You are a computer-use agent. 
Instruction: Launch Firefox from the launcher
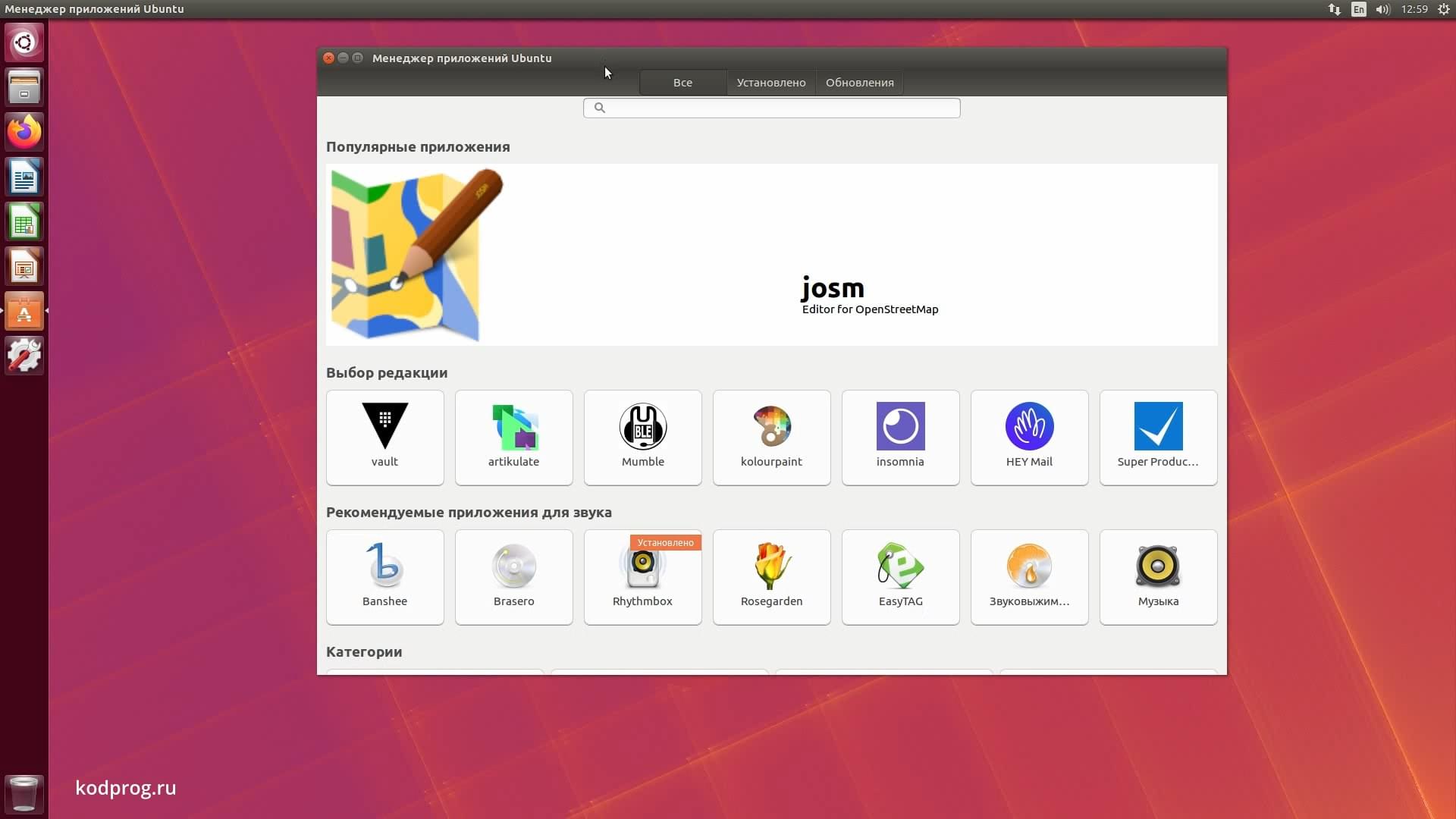click(x=24, y=132)
